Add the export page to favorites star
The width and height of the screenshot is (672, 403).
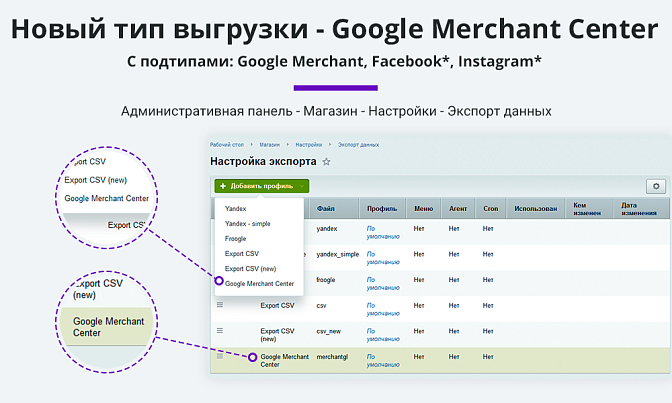pyautogui.click(x=326, y=162)
